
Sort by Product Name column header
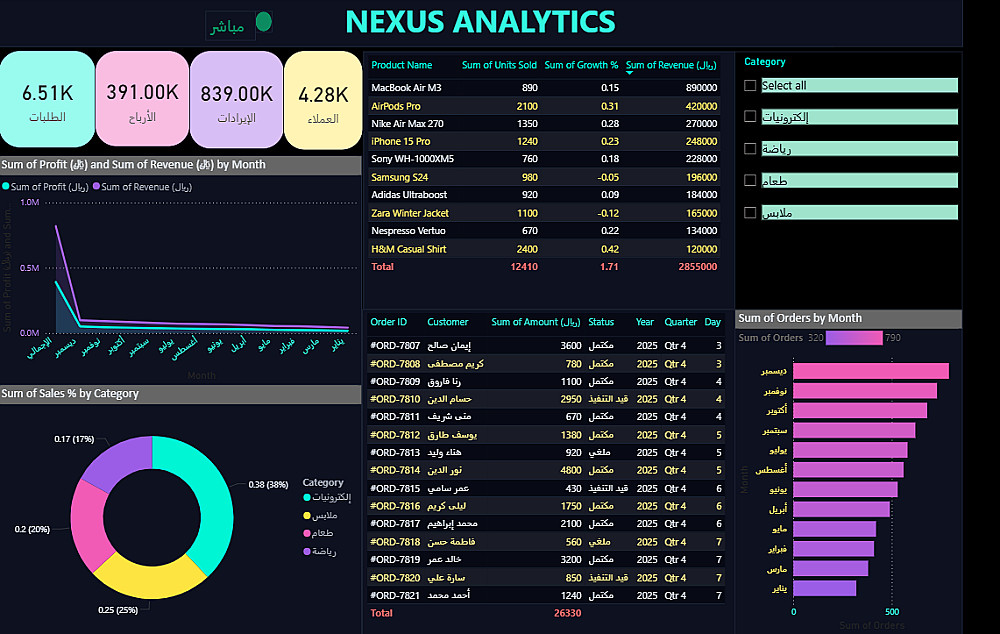click(x=401, y=65)
